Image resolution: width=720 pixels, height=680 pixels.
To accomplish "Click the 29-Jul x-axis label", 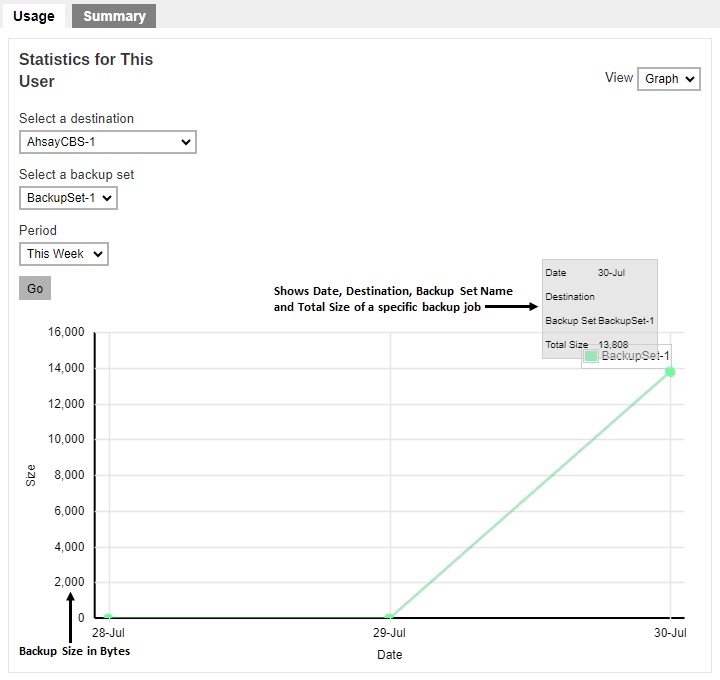I will tap(389, 633).
